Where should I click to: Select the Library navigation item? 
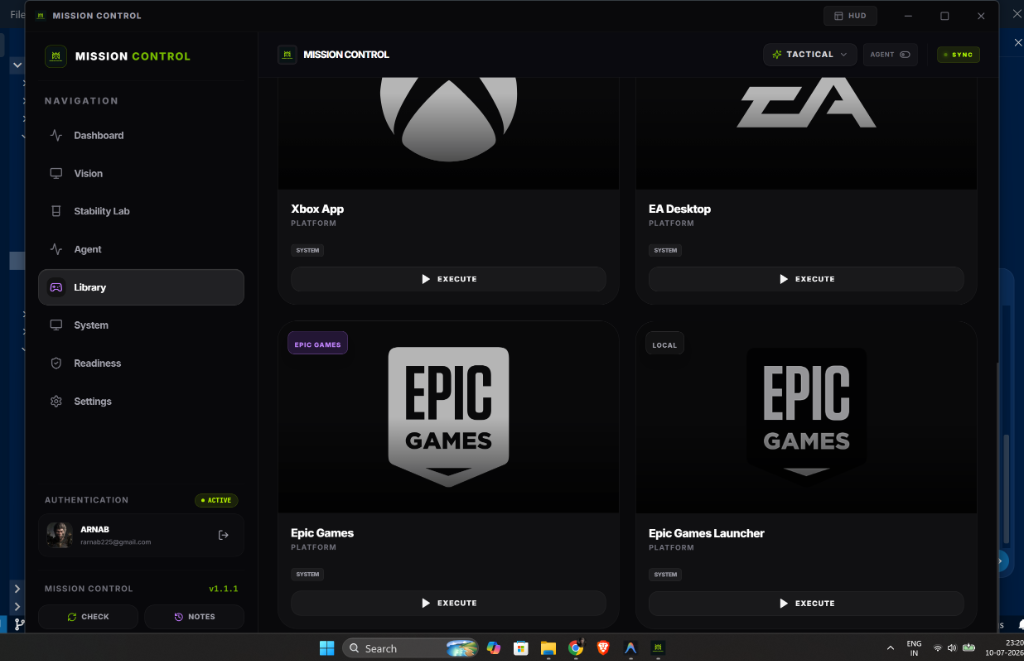click(x=140, y=287)
